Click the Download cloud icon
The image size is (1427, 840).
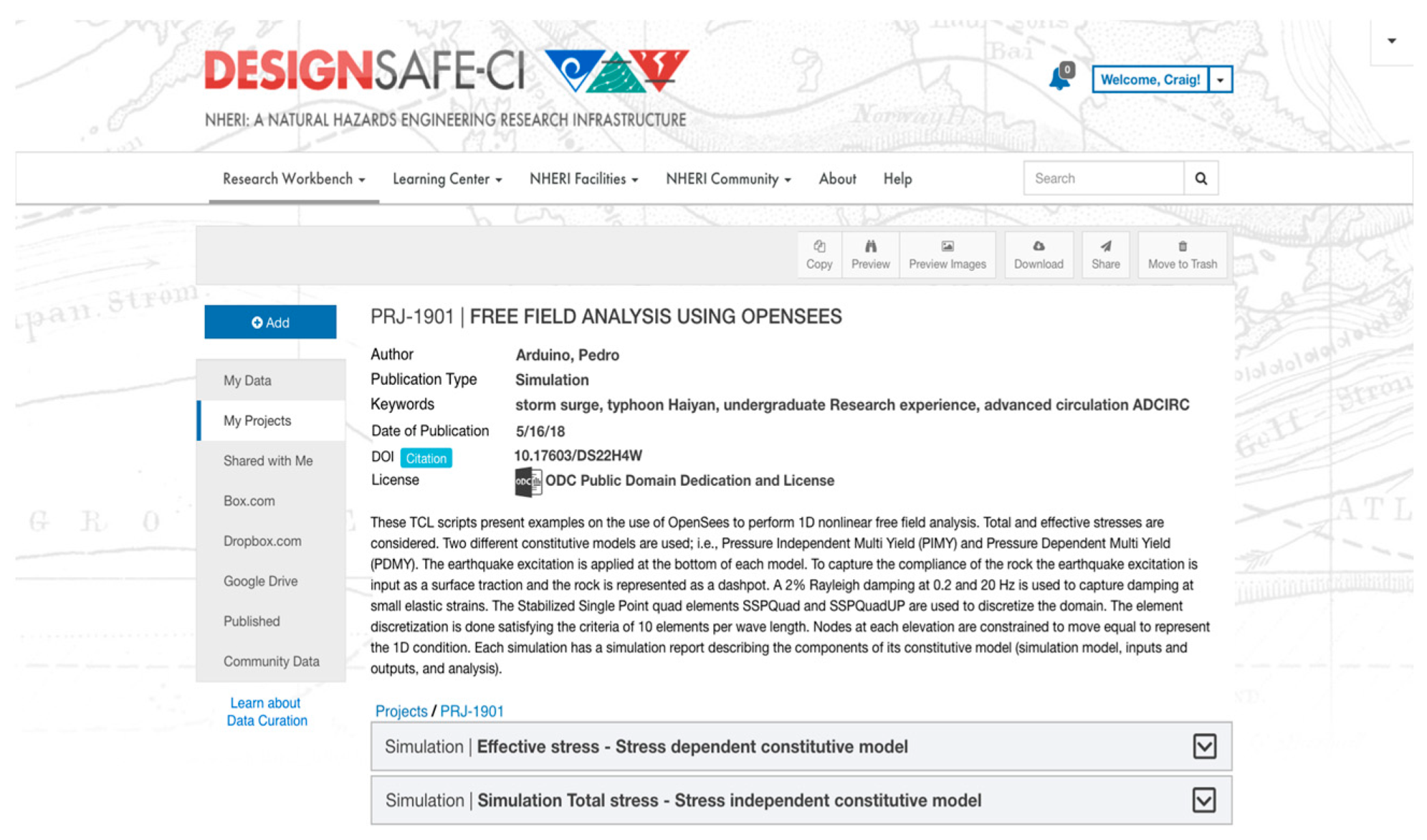[x=1038, y=254]
